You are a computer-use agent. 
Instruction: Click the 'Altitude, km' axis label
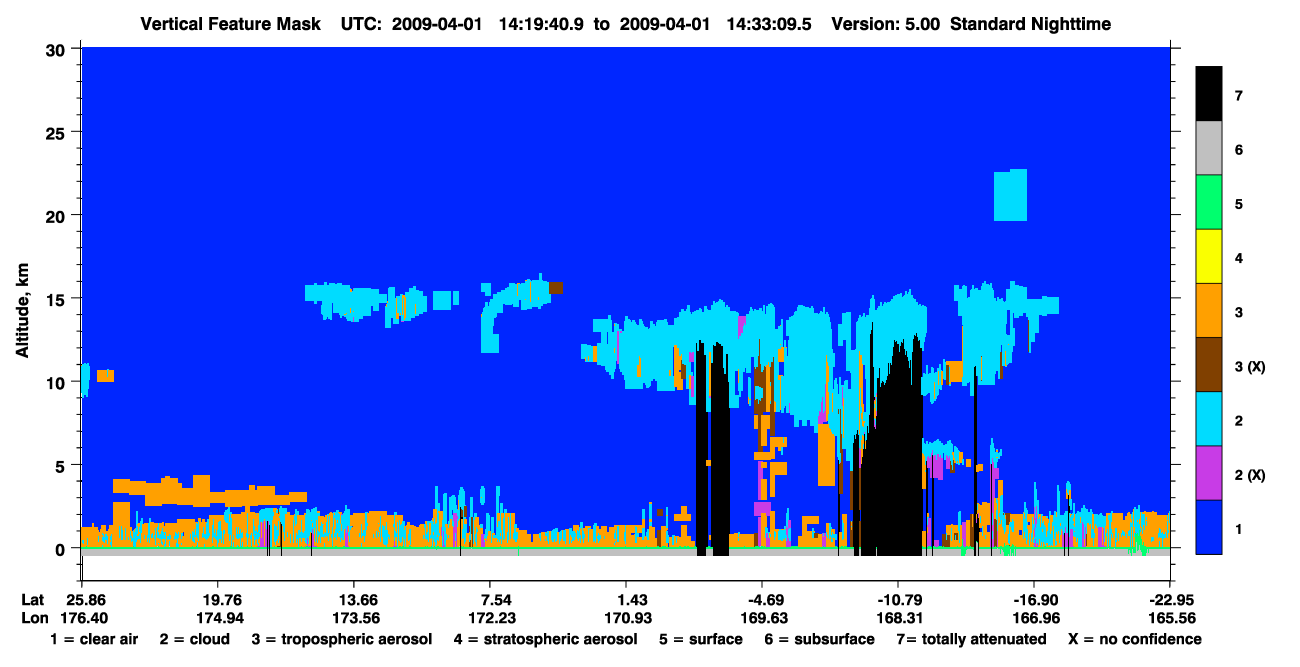pyautogui.click(x=22, y=310)
